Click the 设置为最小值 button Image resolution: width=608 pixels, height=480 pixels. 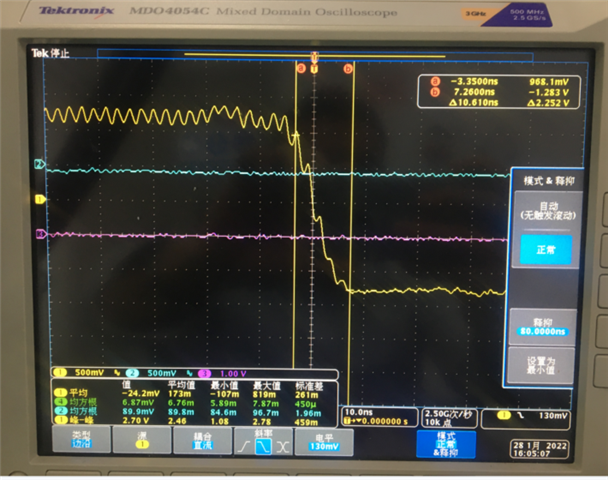(541, 365)
